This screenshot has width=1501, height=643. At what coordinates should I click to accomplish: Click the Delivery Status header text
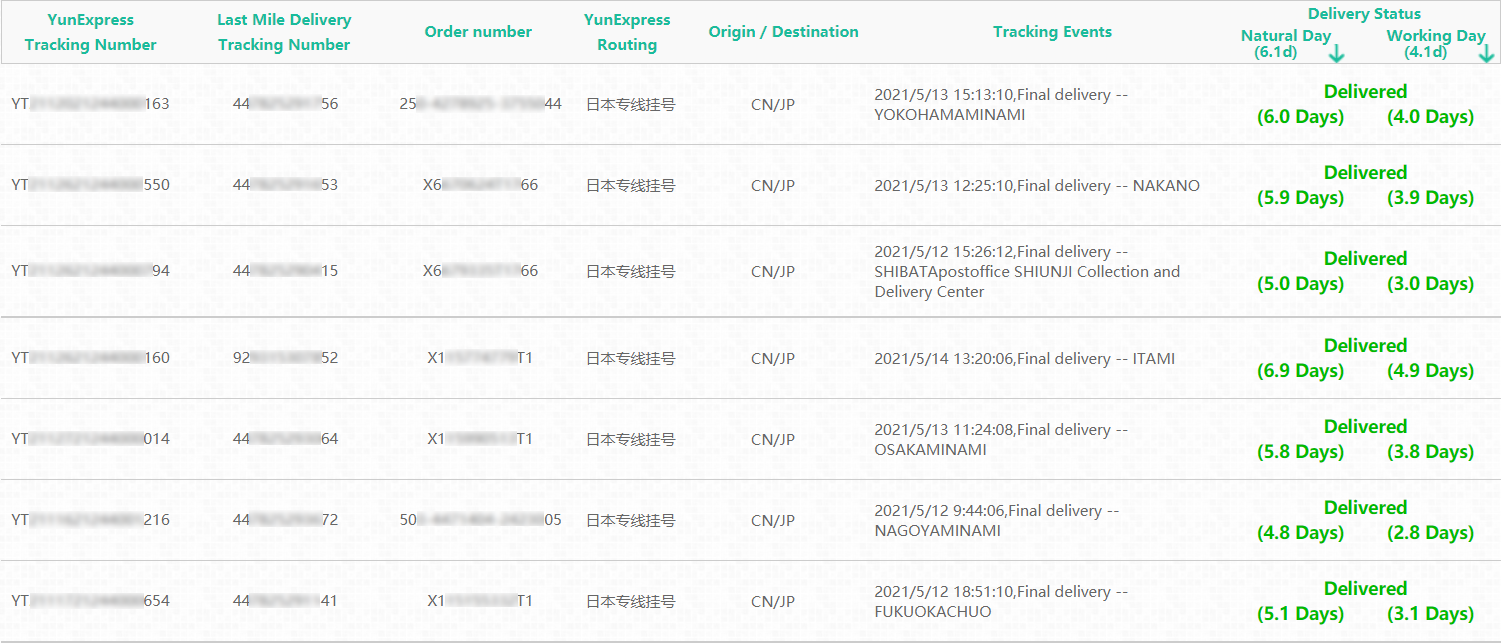point(1365,14)
